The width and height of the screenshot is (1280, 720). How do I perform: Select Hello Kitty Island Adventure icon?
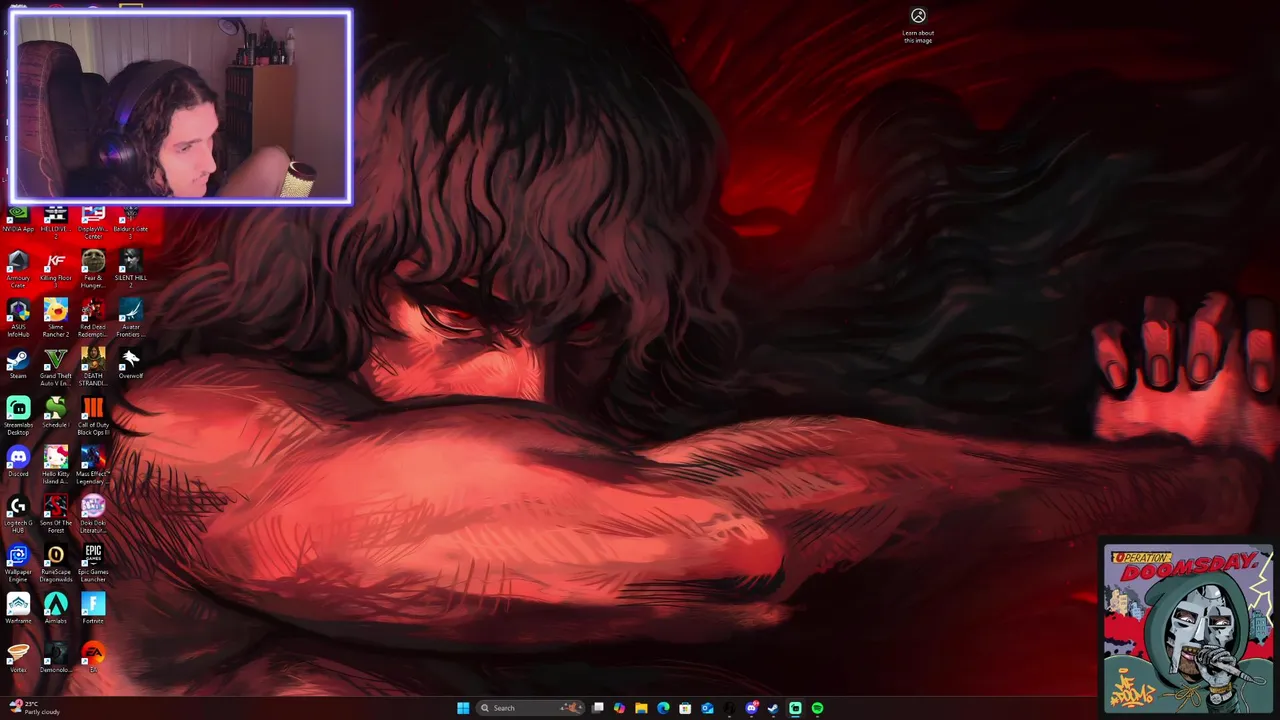[55, 465]
